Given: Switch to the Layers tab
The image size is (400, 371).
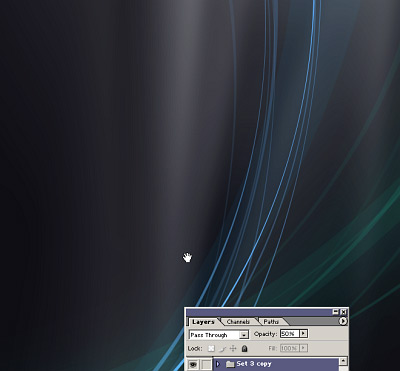Looking at the screenshot, I should pos(203,322).
